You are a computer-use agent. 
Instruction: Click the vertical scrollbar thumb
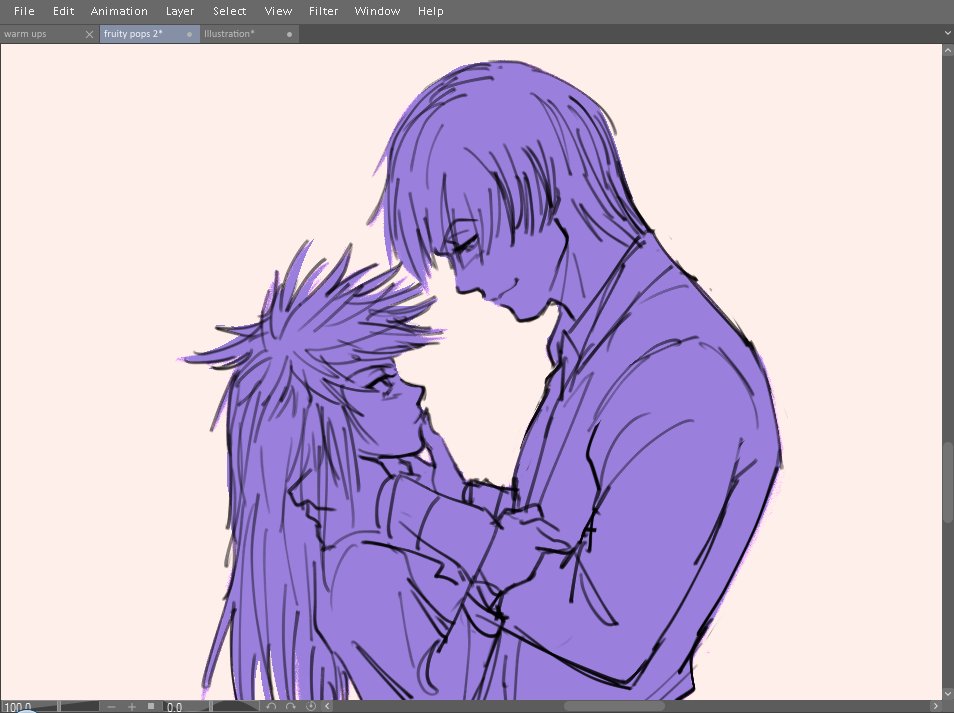[948, 482]
